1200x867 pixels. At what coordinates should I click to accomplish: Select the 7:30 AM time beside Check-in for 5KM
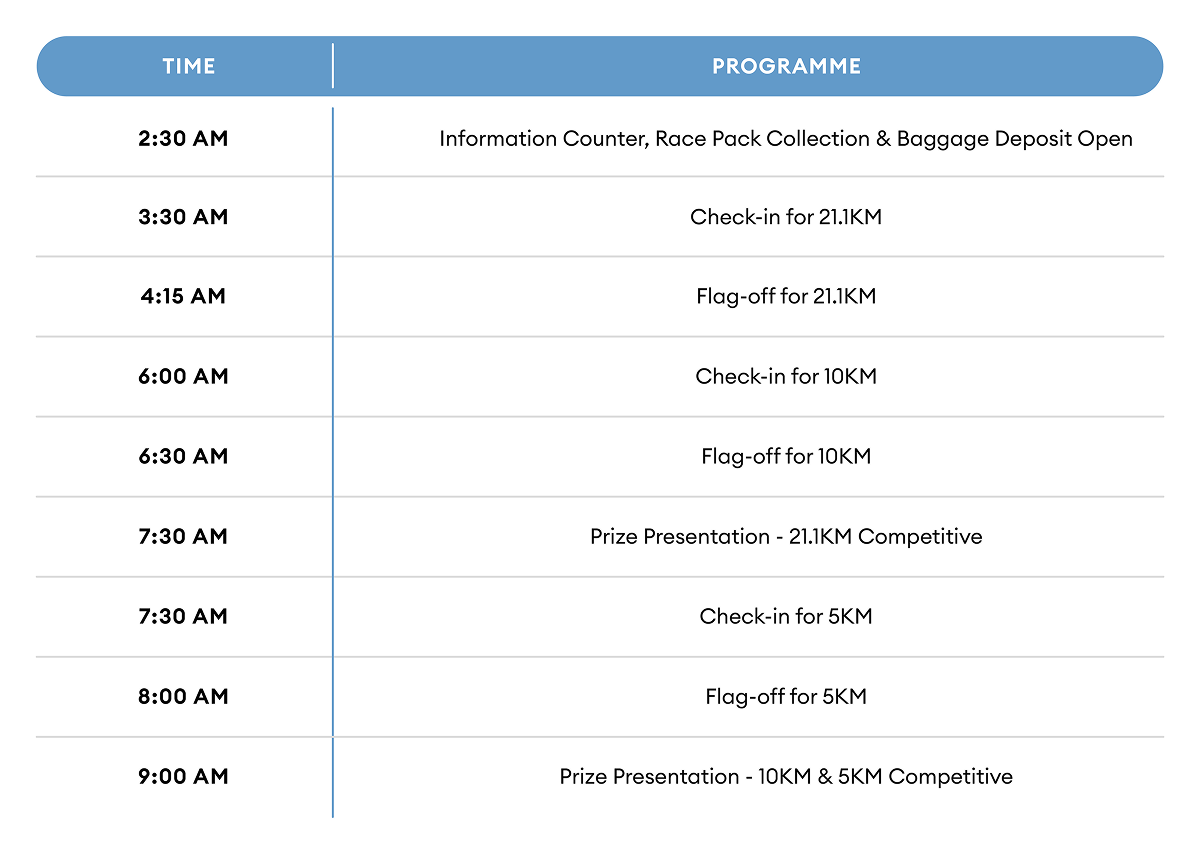(183, 617)
